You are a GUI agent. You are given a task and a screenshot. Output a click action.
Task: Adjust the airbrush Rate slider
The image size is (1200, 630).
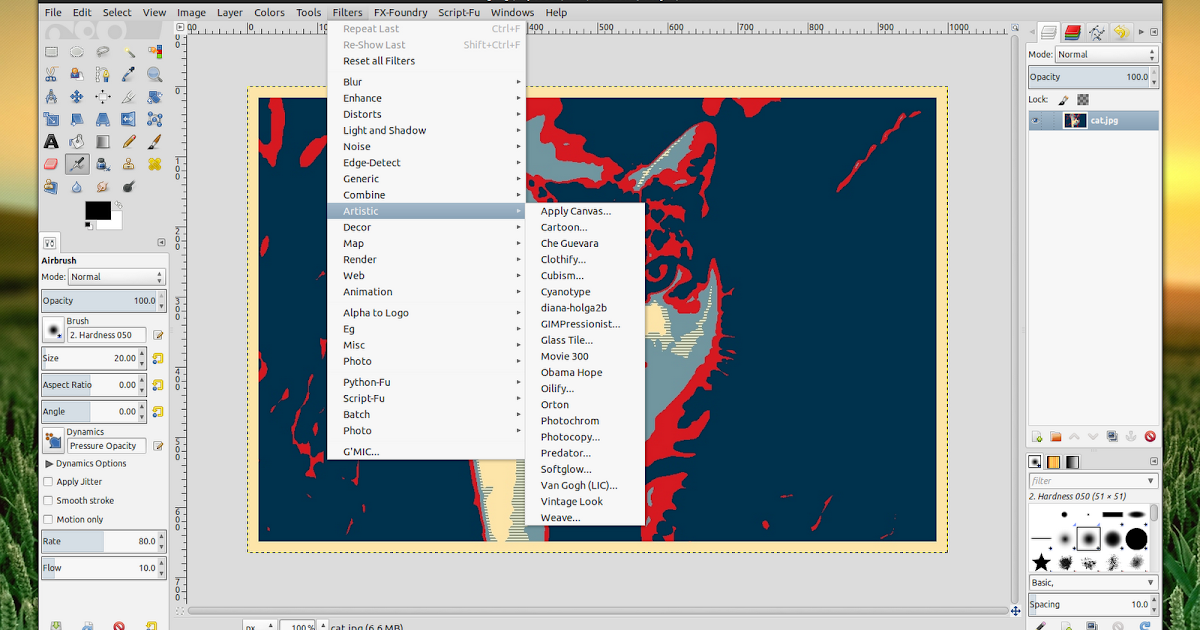point(95,540)
